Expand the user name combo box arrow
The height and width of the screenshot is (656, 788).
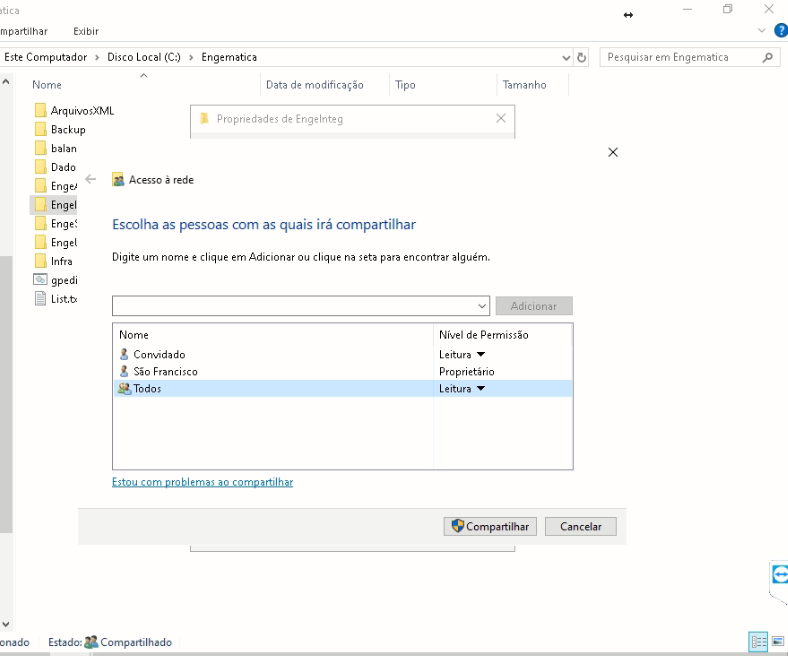pyautogui.click(x=482, y=306)
